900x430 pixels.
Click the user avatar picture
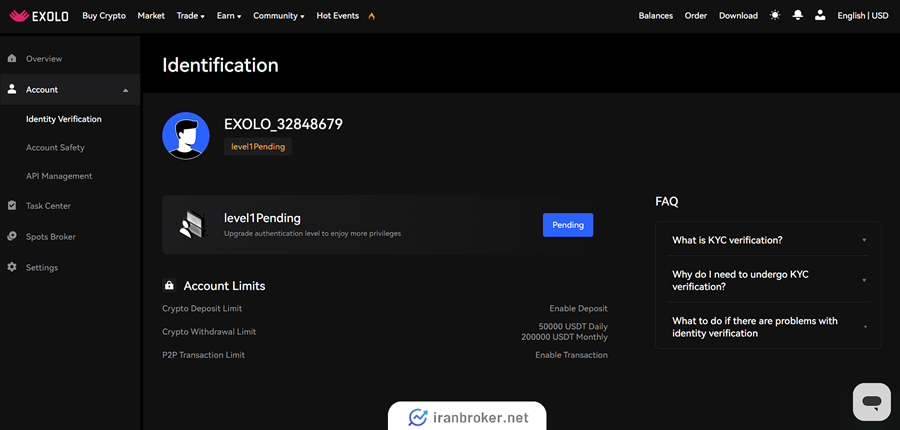coord(186,135)
